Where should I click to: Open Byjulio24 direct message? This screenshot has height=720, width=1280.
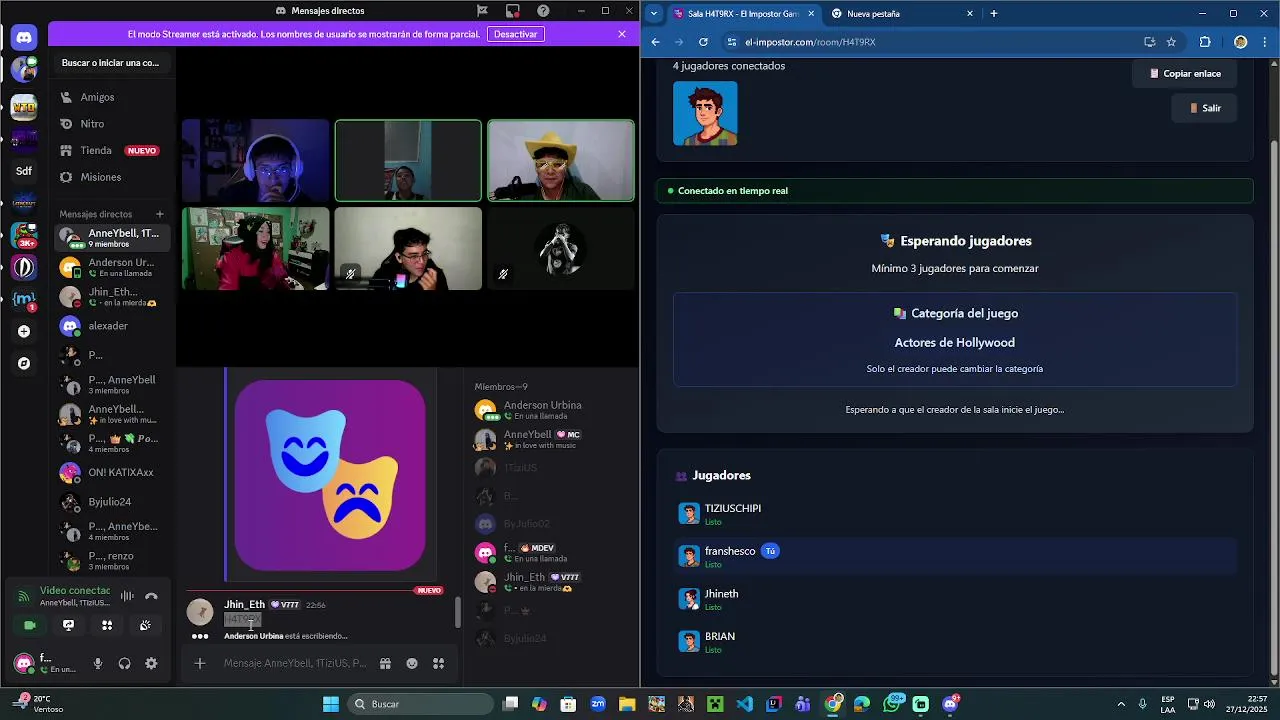tap(112, 502)
